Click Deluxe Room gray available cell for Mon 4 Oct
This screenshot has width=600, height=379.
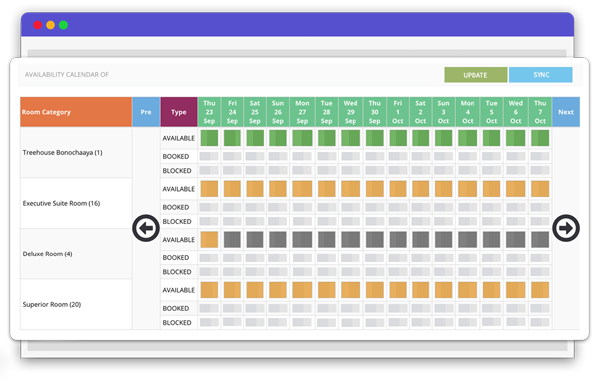point(468,239)
